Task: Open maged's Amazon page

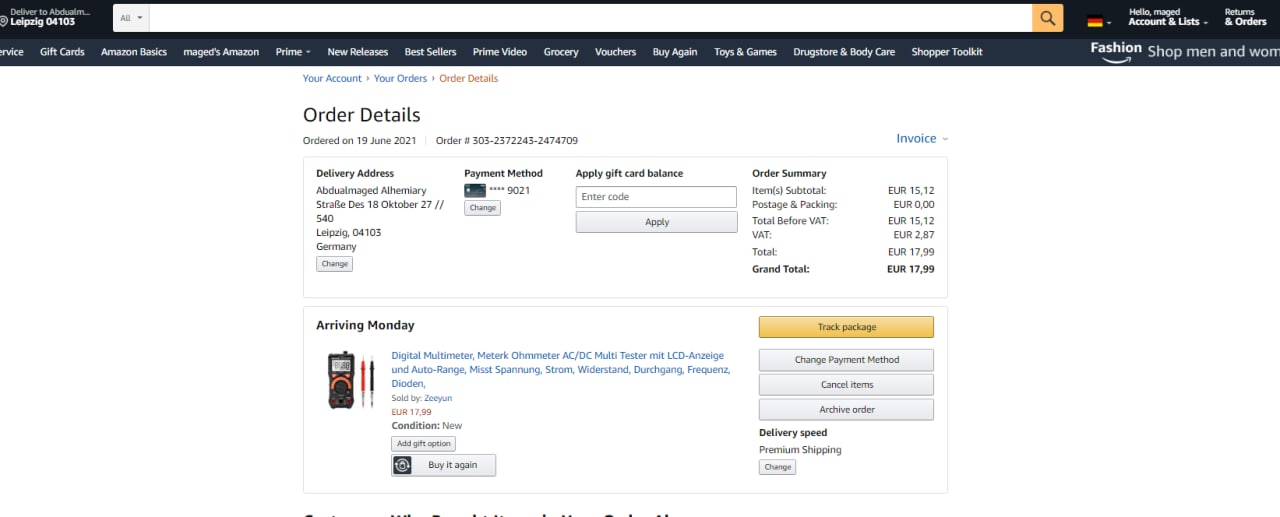Action: (221, 52)
